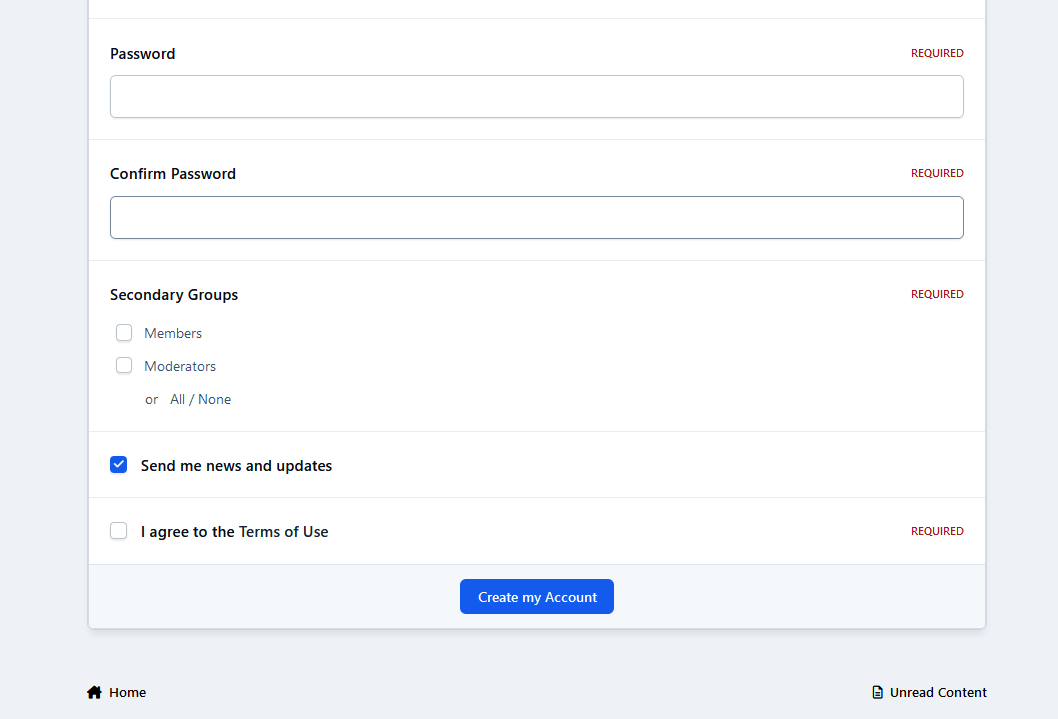Focus the Password input field
1058x719 pixels.
point(536,97)
